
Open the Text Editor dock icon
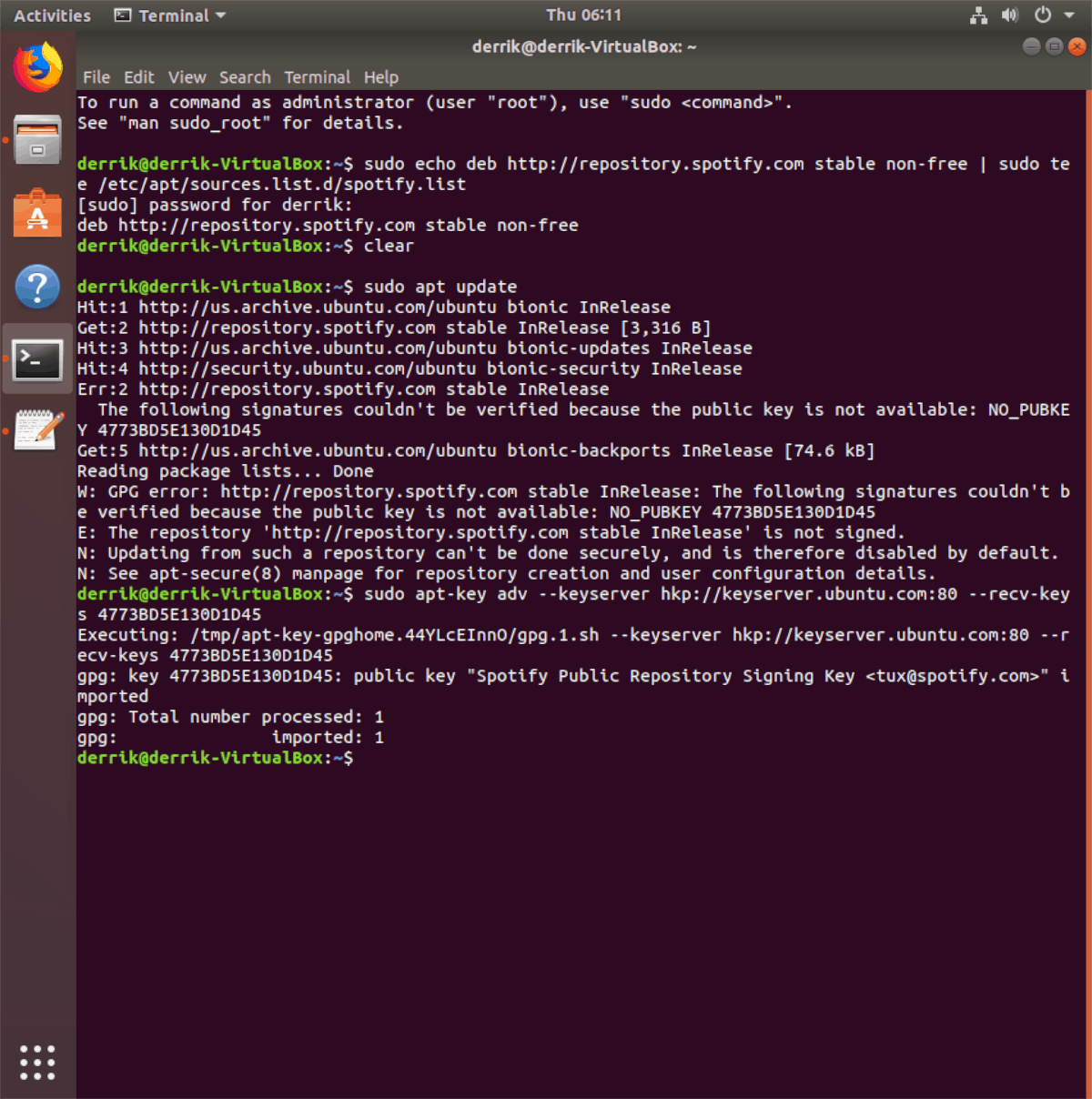[x=37, y=431]
